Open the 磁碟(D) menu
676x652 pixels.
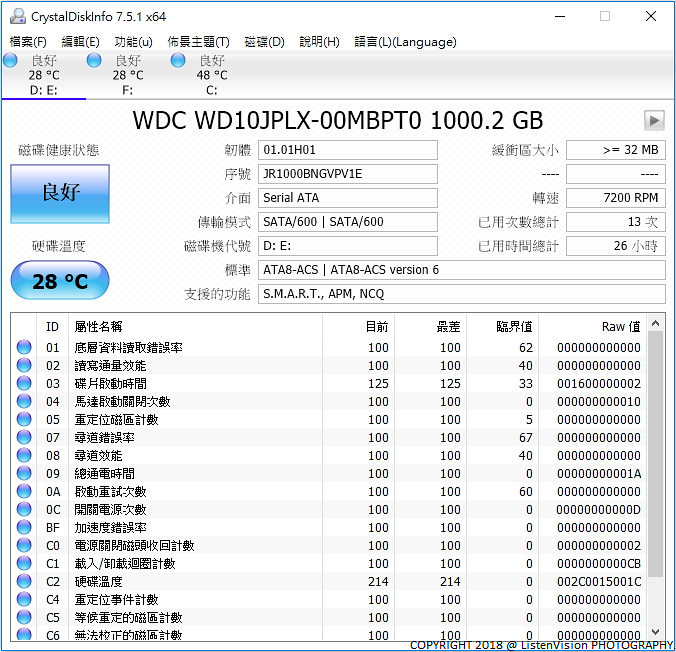(x=264, y=42)
